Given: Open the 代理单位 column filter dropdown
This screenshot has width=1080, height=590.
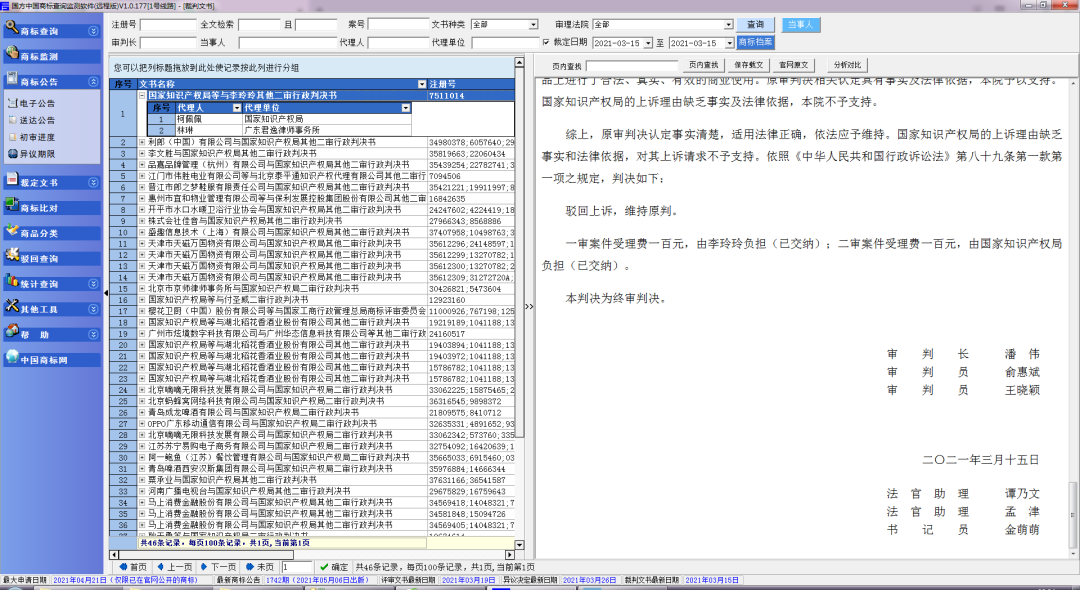Looking at the screenshot, I should point(406,108).
